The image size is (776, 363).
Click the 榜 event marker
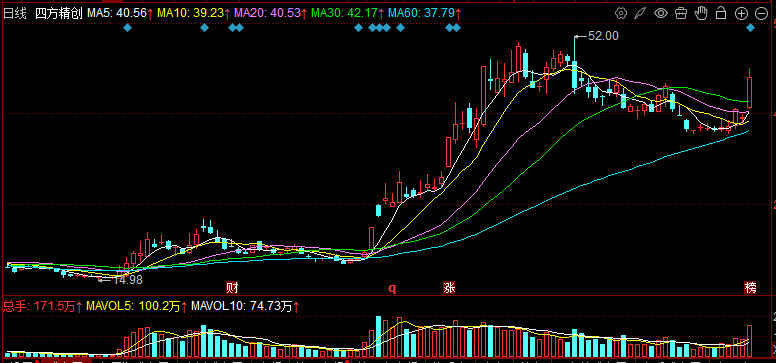pyautogui.click(x=751, y=287)
